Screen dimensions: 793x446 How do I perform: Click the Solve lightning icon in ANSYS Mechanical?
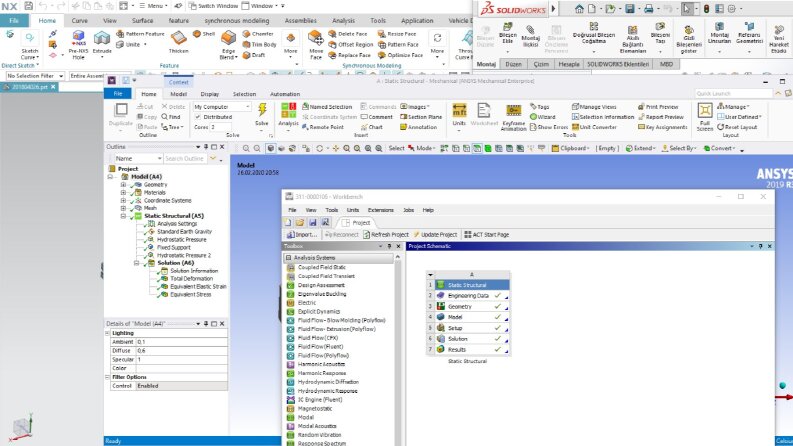(262, 110)
